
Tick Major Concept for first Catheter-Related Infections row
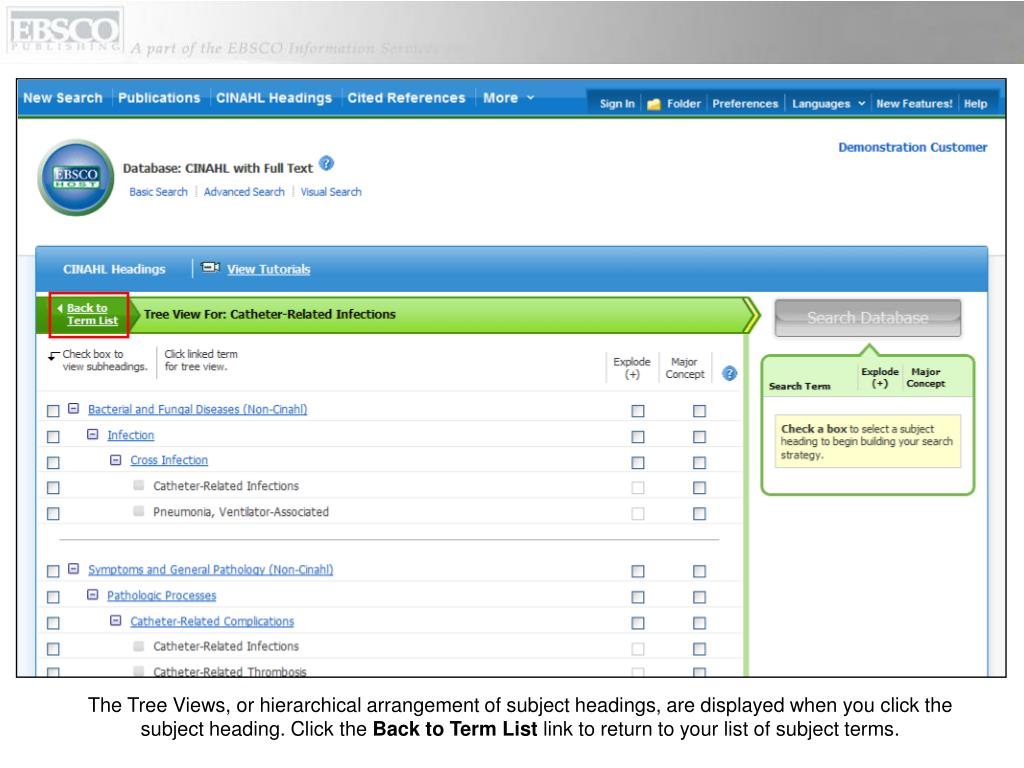pos(699,487)
